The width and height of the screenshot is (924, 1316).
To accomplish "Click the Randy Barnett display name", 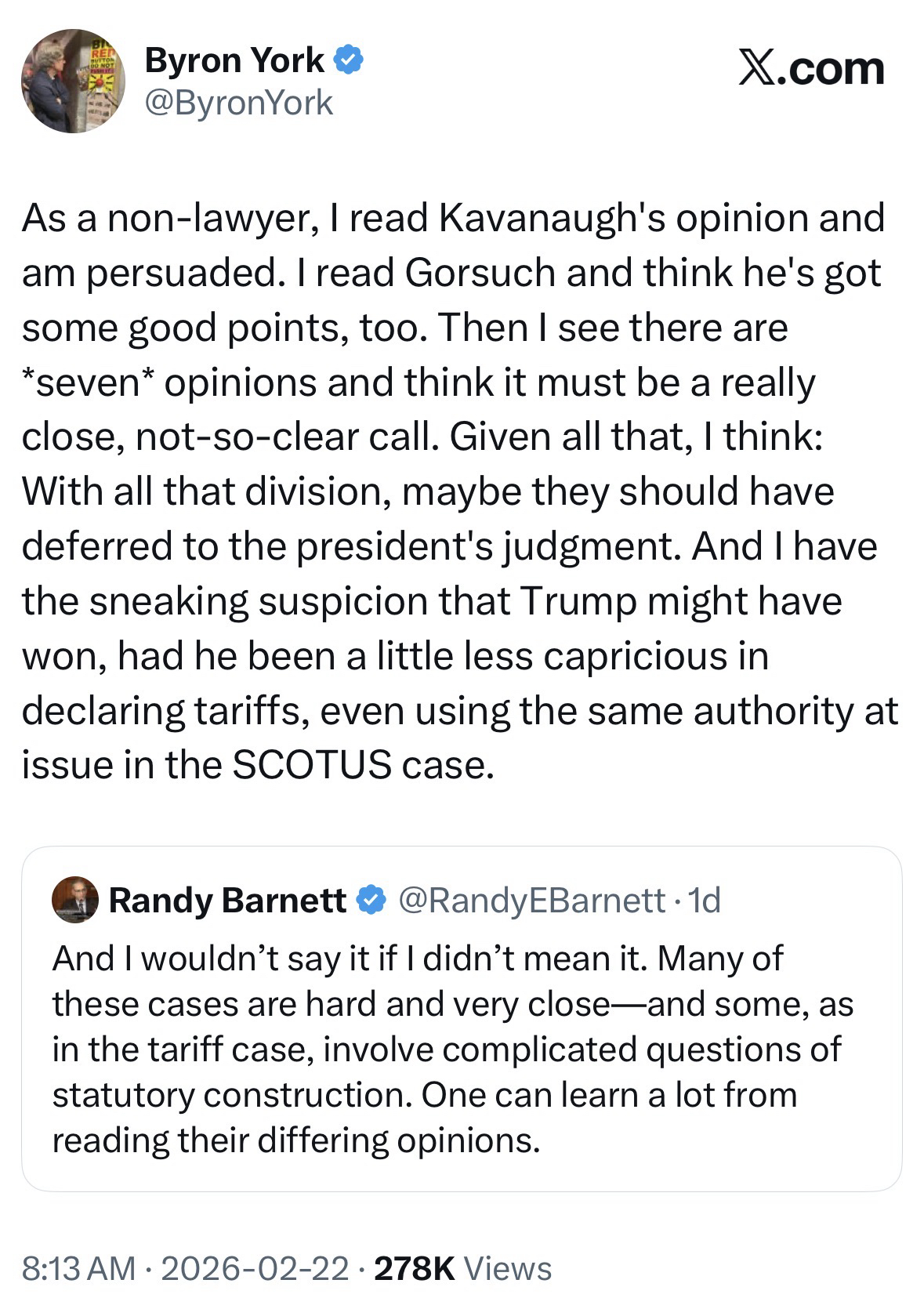I will [x=227, y=901].
